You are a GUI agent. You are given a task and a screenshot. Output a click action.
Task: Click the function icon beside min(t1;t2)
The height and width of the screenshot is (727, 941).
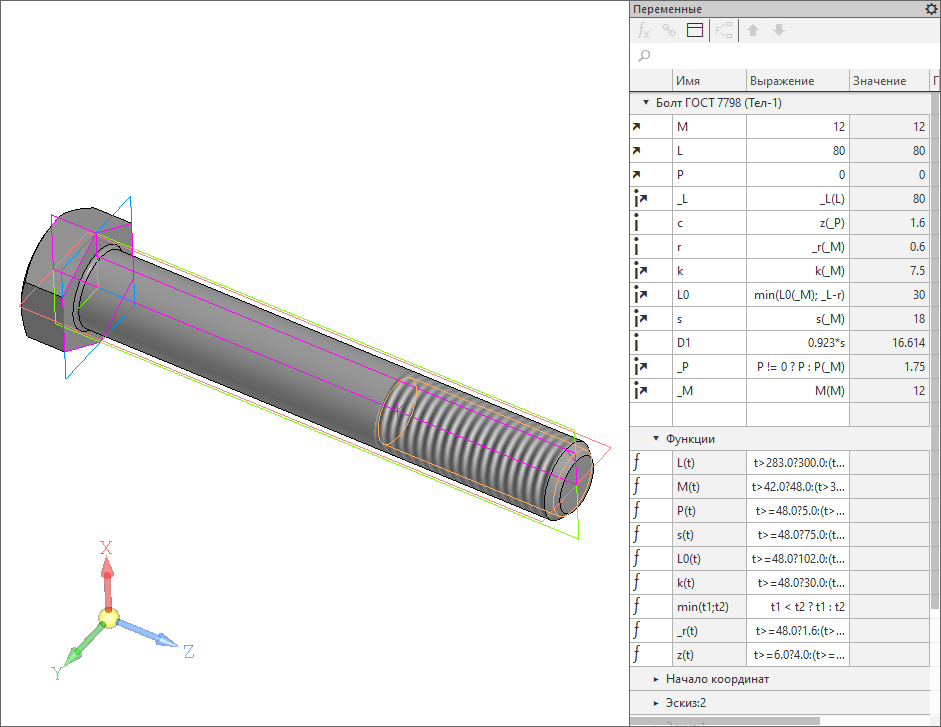click(x=637, y=607)
